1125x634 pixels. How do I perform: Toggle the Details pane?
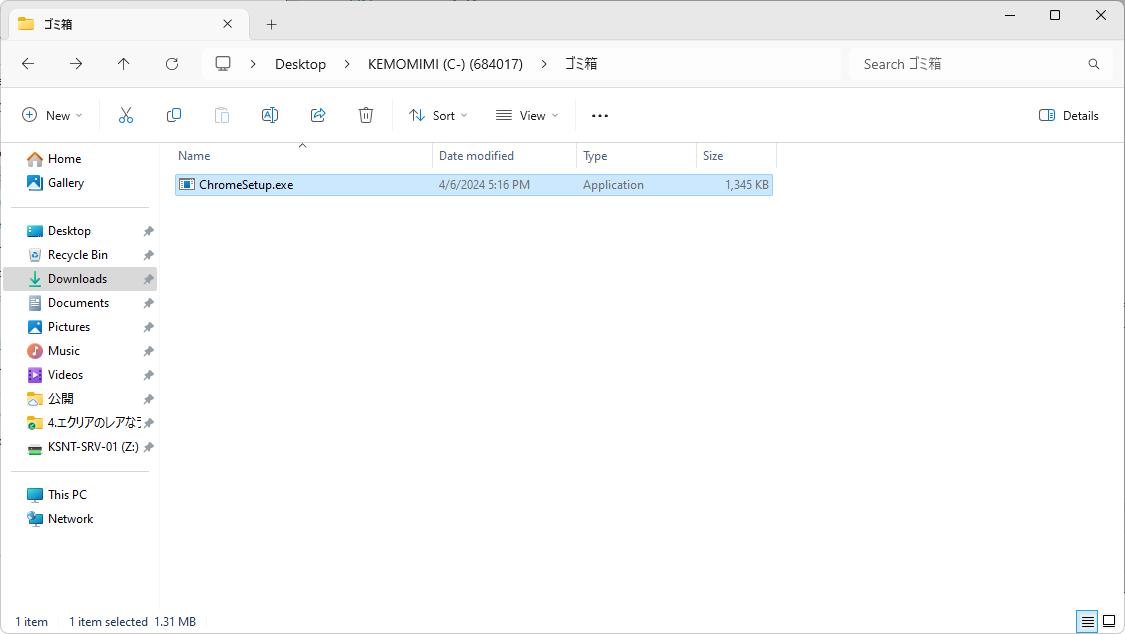(x=1069, y=116)
